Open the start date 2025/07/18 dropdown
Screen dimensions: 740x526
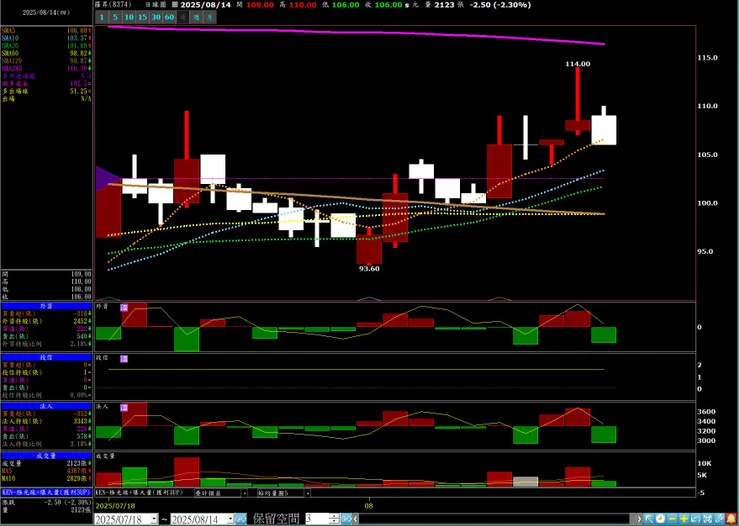tap(154, 519)
